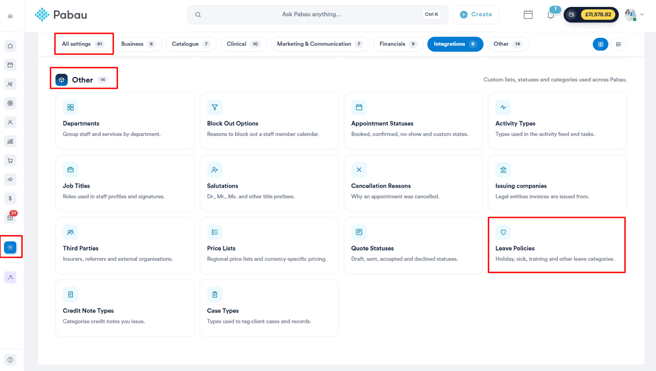Open the calendar icon in the sidebar
The image size is (656, 371).
coord(10,65)
